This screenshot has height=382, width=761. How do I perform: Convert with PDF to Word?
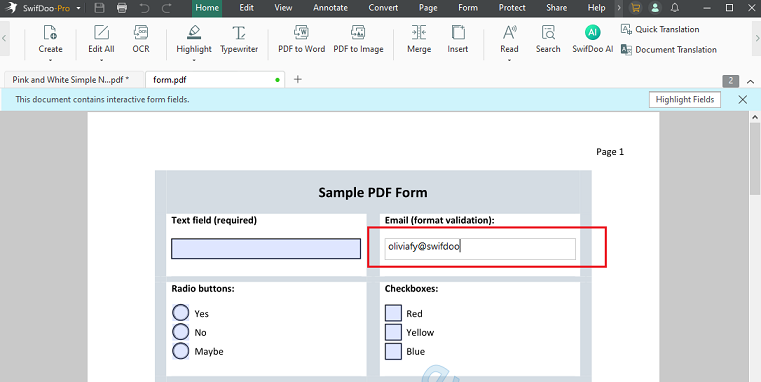click(x=301, y=39)
